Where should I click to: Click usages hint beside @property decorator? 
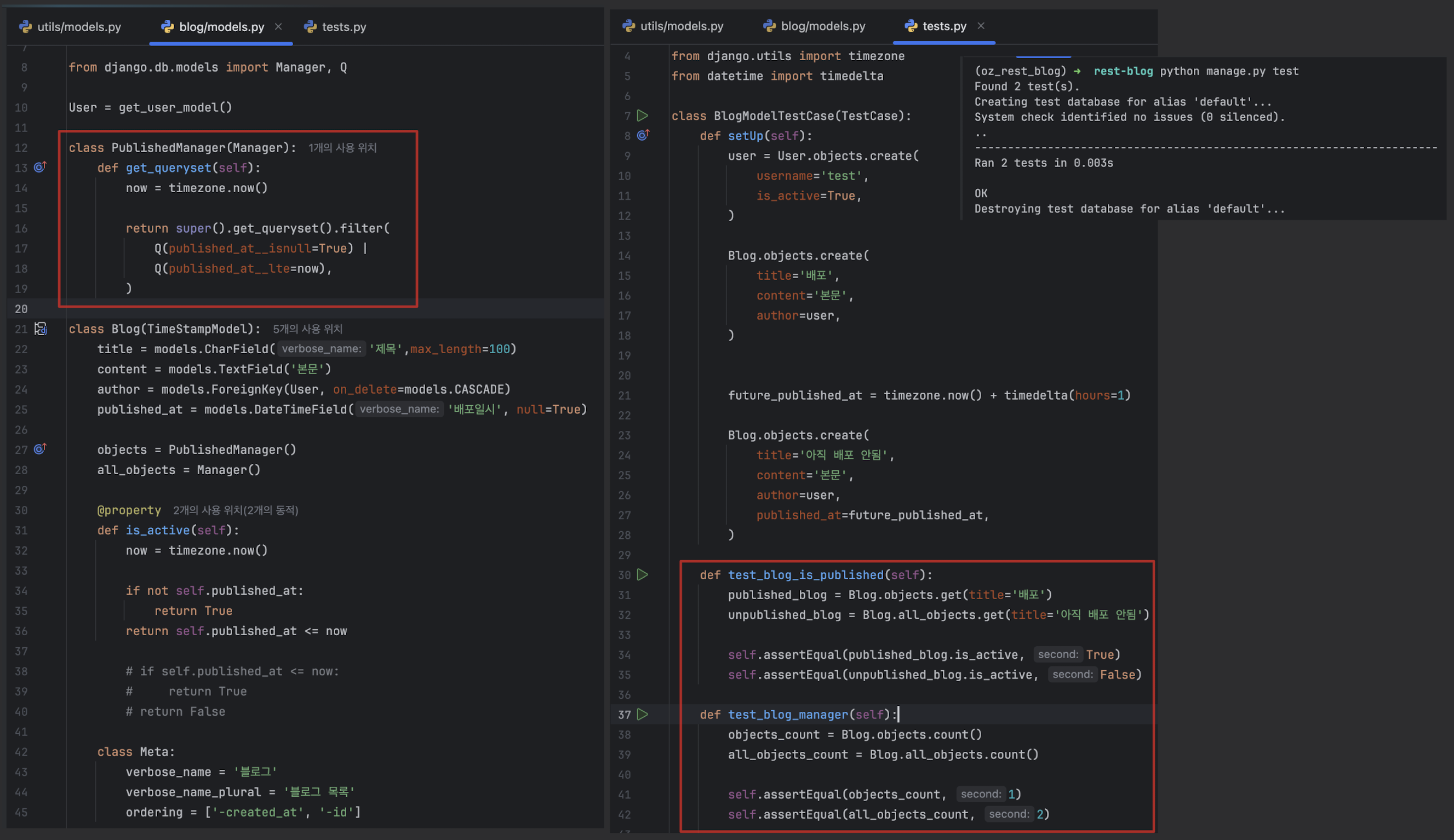(x=236, y=510)
